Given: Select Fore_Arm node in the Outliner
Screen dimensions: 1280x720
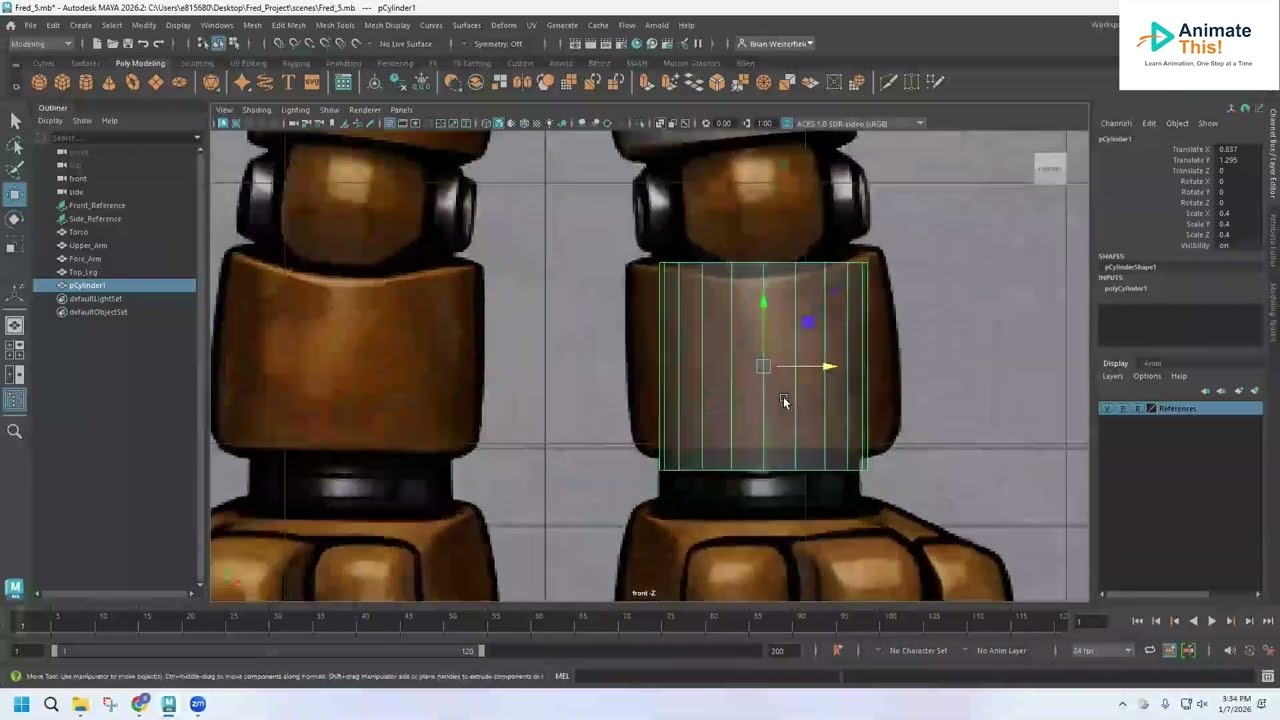Looking at the screenshot, I should [x=85, y=259].
